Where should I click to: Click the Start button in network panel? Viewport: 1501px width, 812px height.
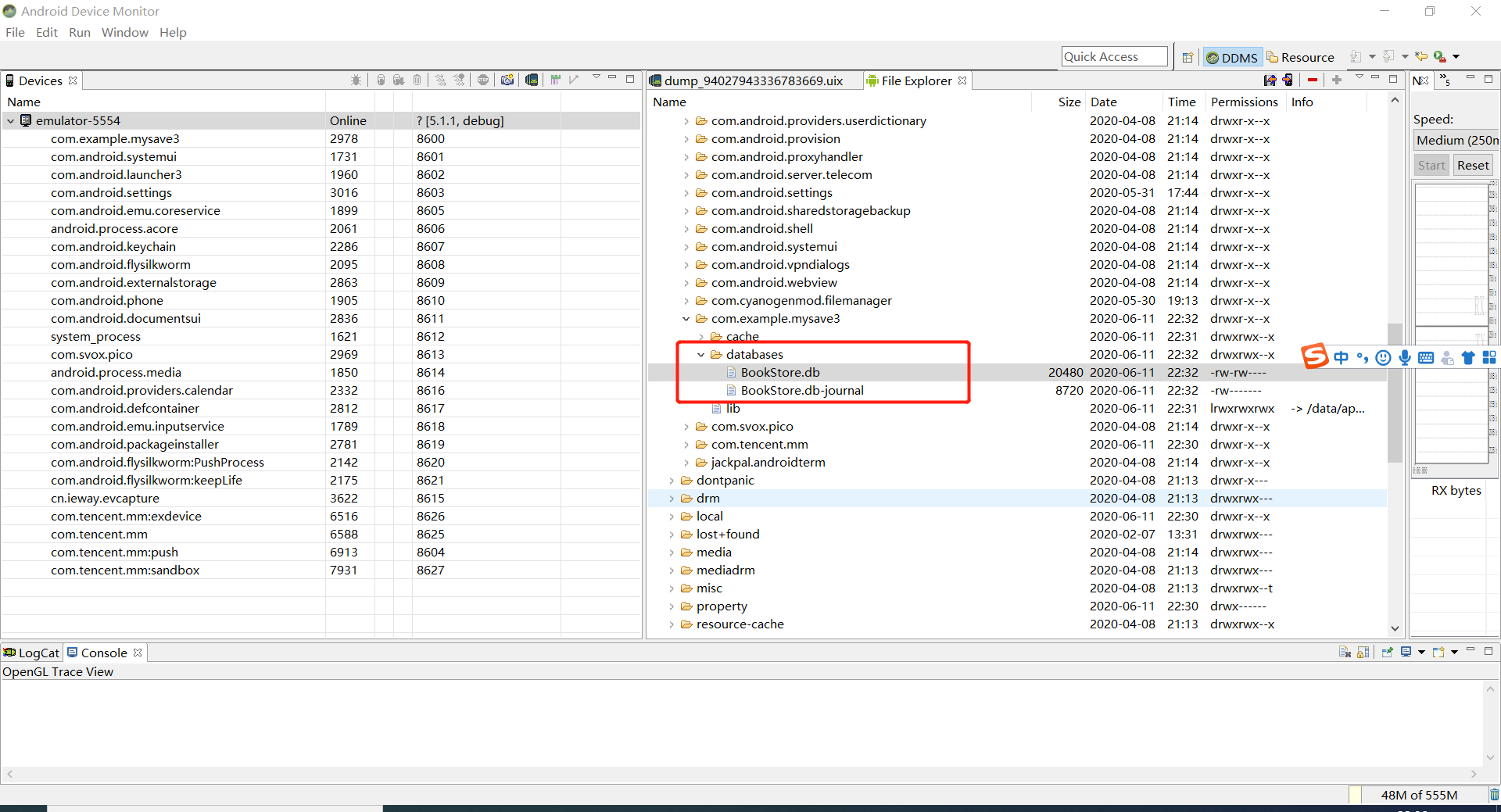pyautogui.click(x=1431, y=165)
